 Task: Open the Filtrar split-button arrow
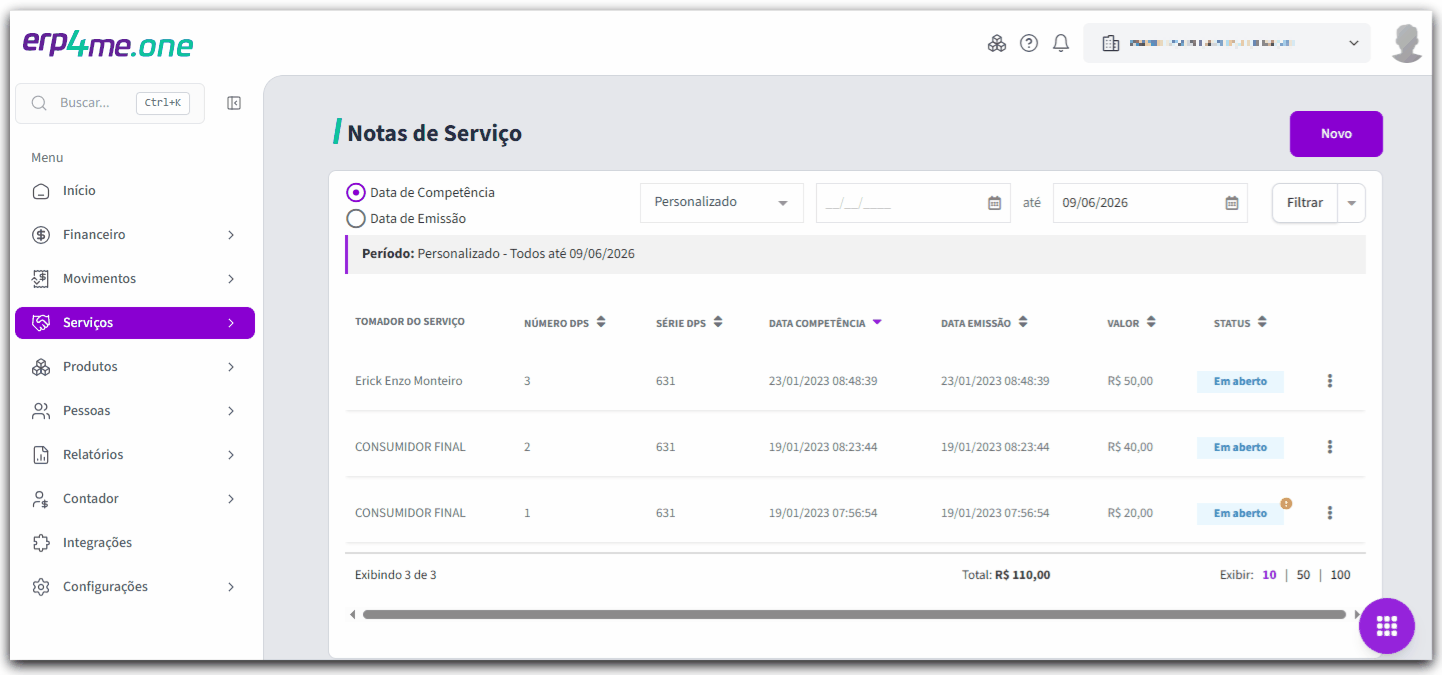(x=1351, y=203)
